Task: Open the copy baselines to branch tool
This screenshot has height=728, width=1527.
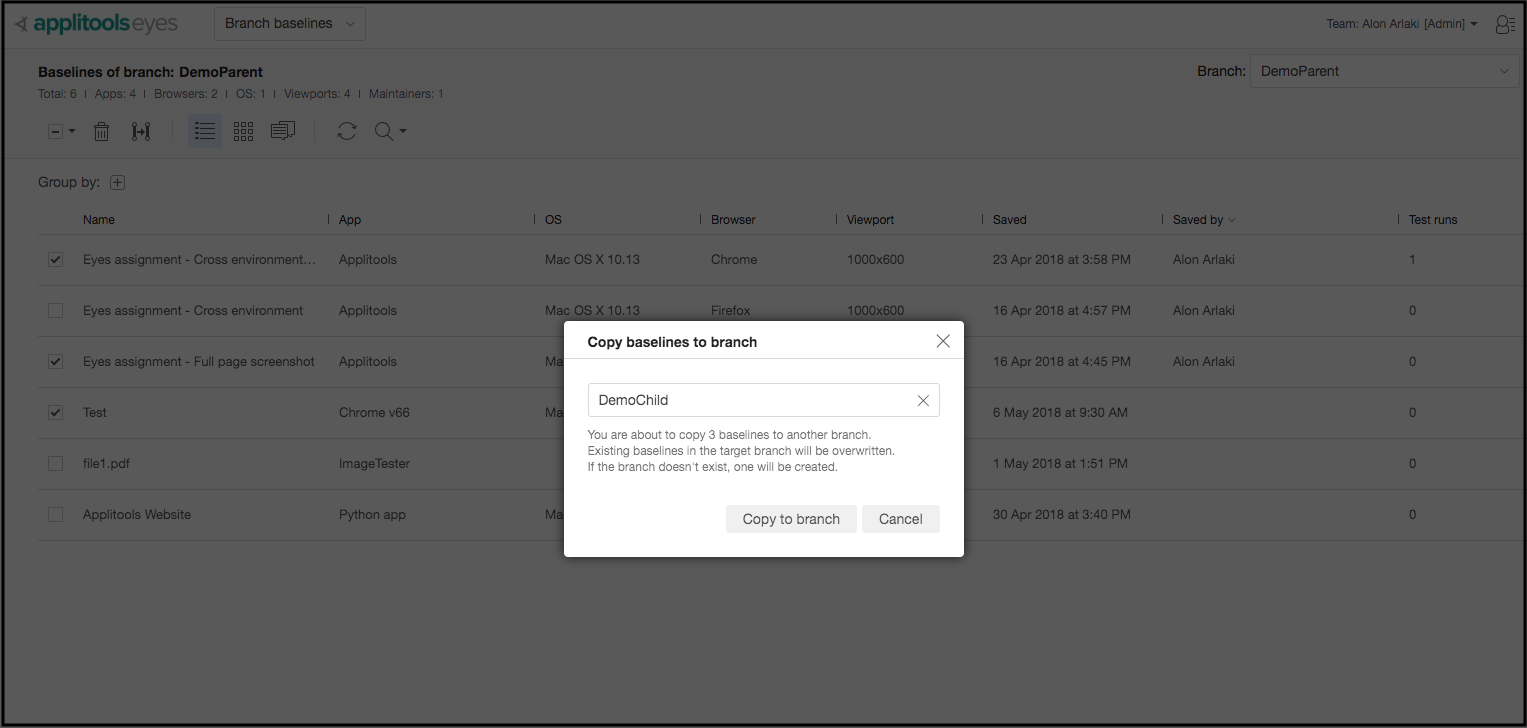Action: [140, 131]
